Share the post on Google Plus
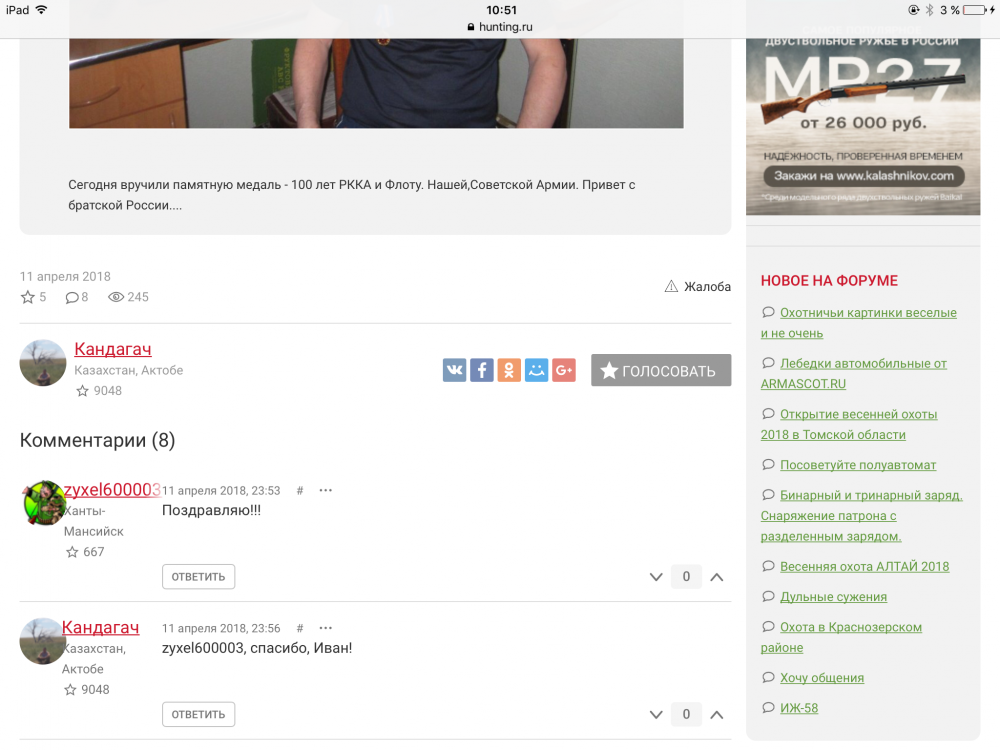 point(564,370)
